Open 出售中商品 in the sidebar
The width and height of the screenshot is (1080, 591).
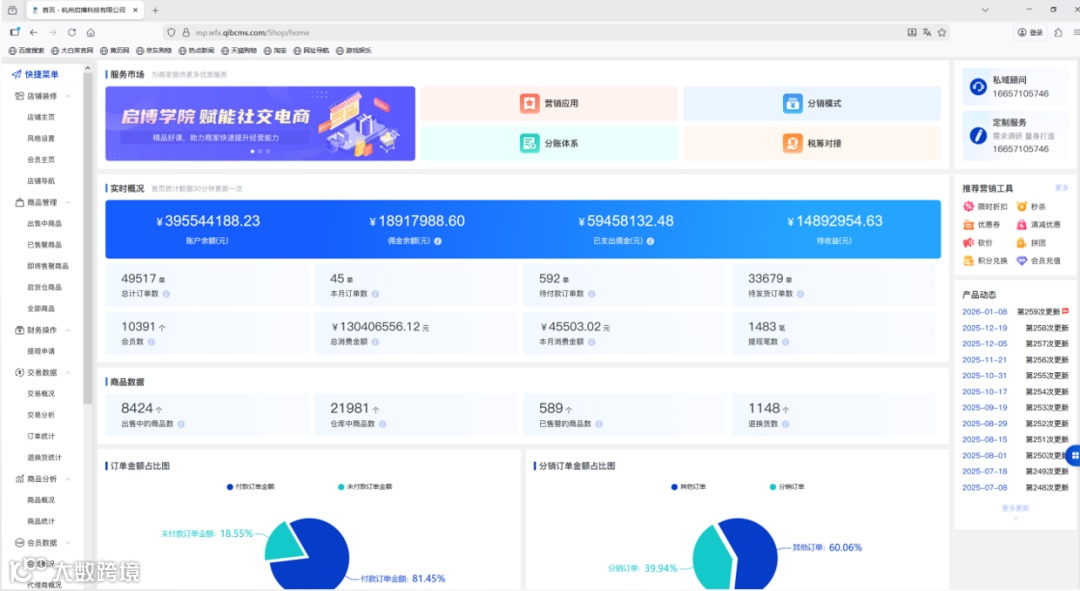point(44,223)
